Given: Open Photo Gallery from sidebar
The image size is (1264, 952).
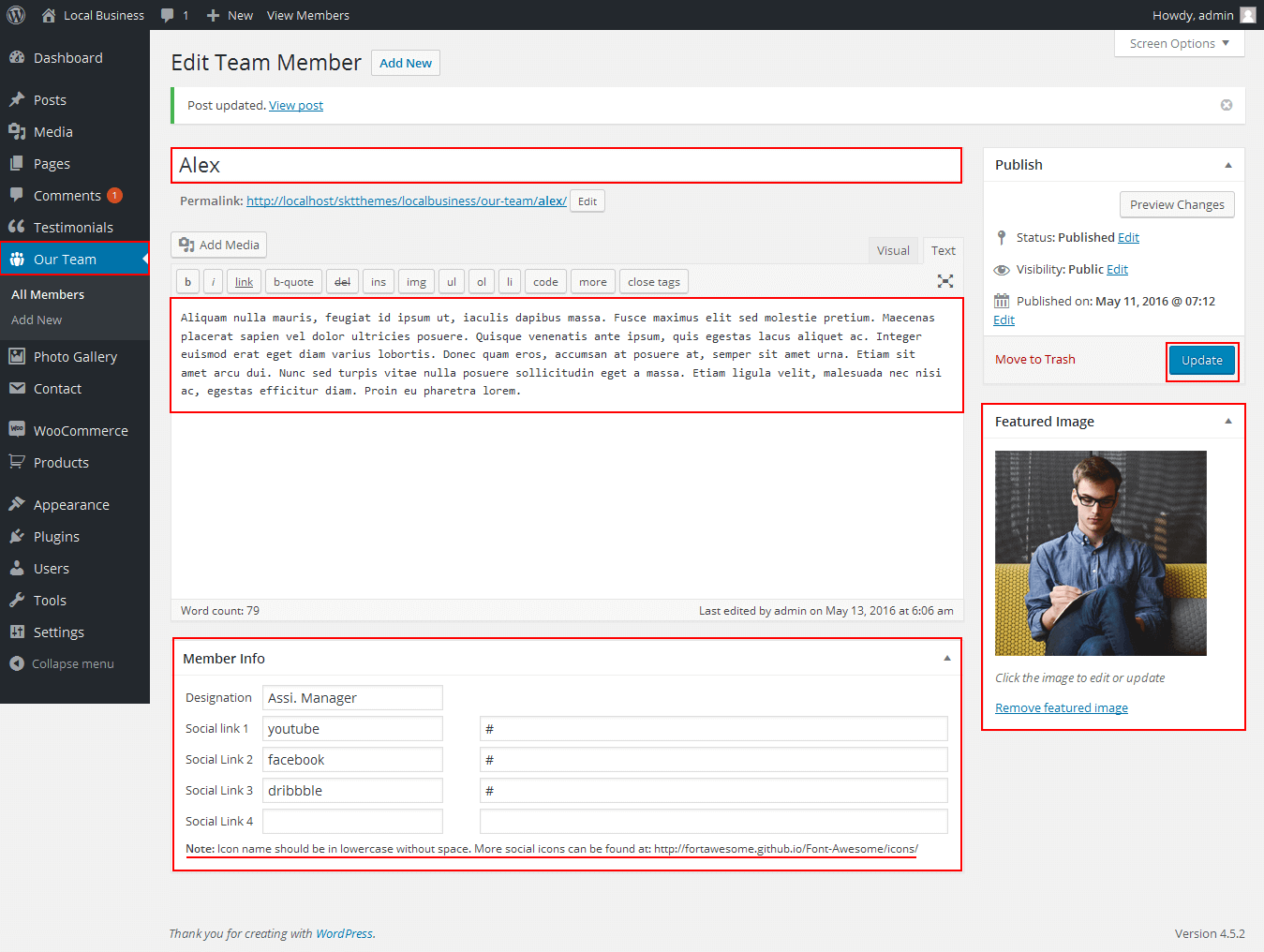Looking at the screenshot, I should [75, 357].
